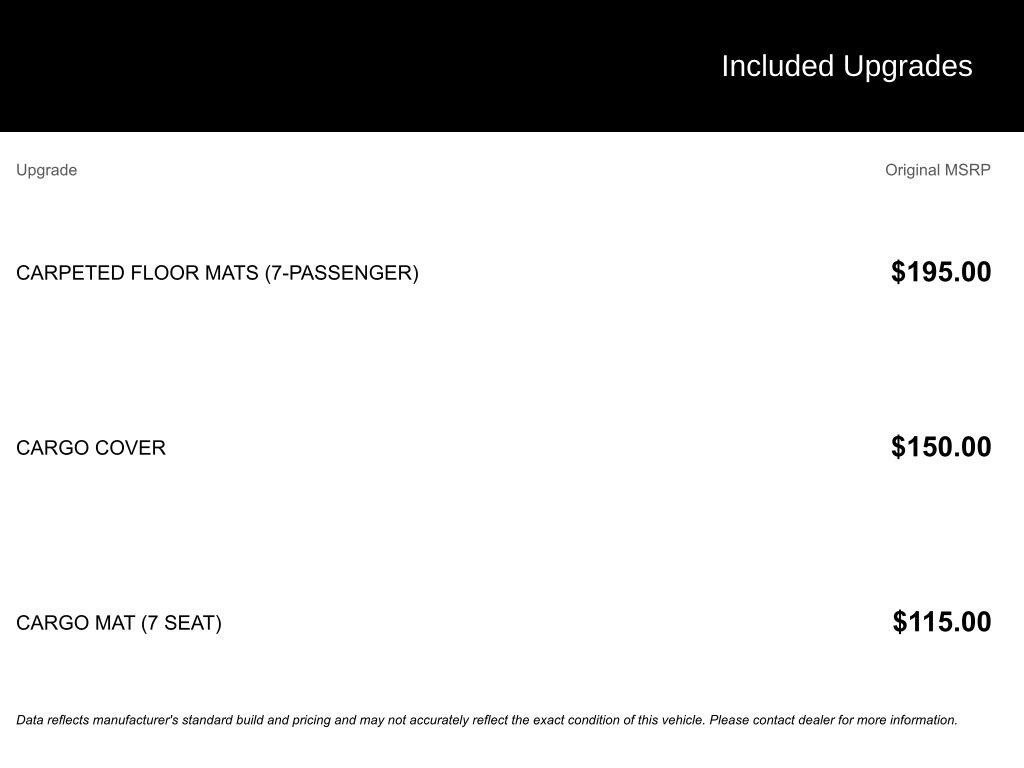The image size is (1024, 768).
Task: Click the word "Included" in the black banner
Action: pyautogui.click(x=777, y=66)
